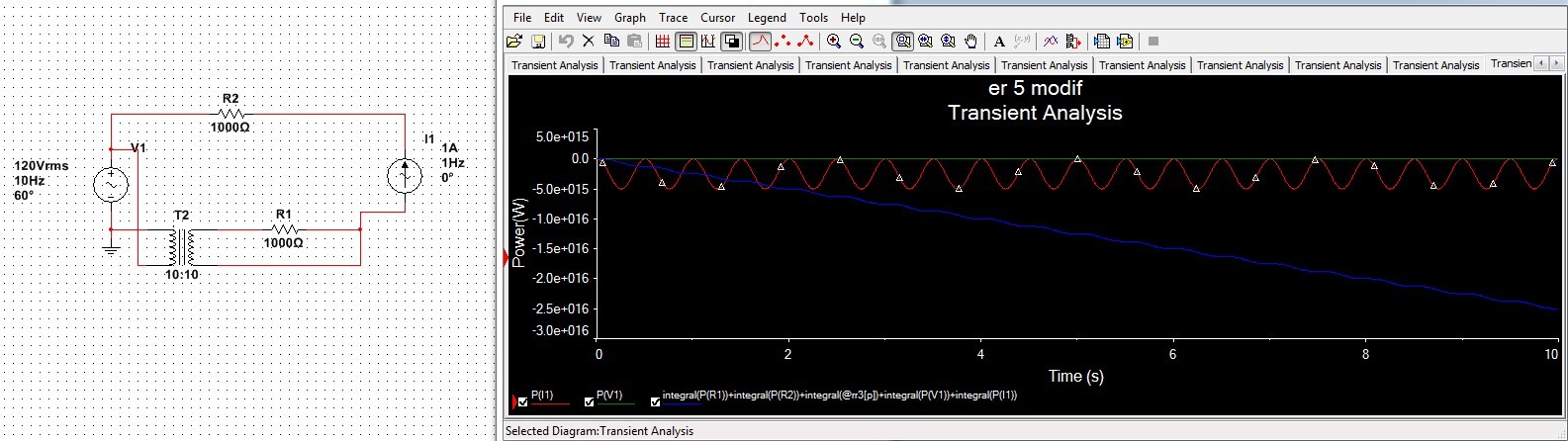
Task: Click the Paste clipboard icon
Action: click(634, 41)
